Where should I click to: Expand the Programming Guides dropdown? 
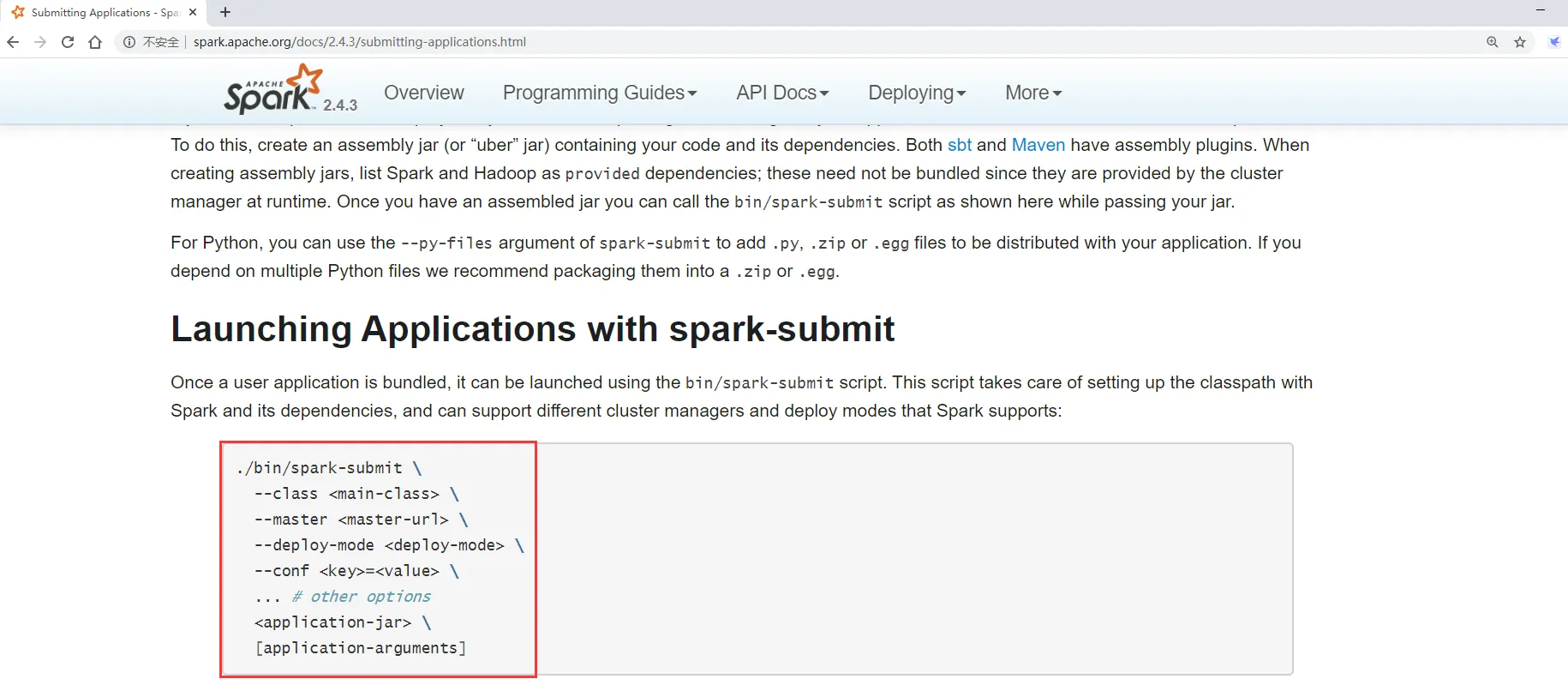coord(600,93)
